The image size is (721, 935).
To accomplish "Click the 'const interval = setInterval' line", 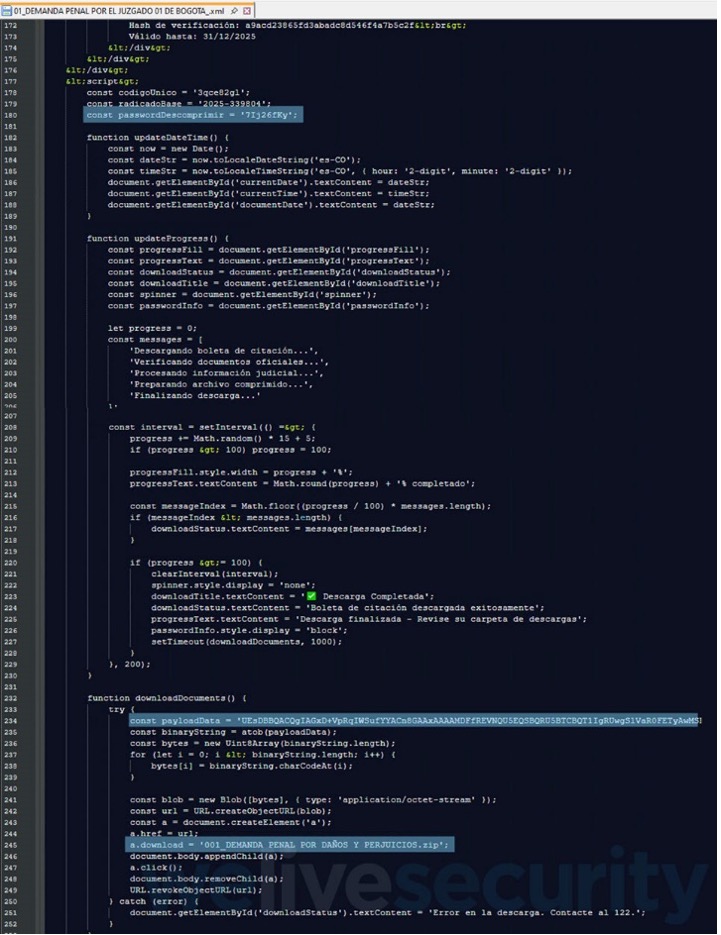I will (x=212, y=428).
